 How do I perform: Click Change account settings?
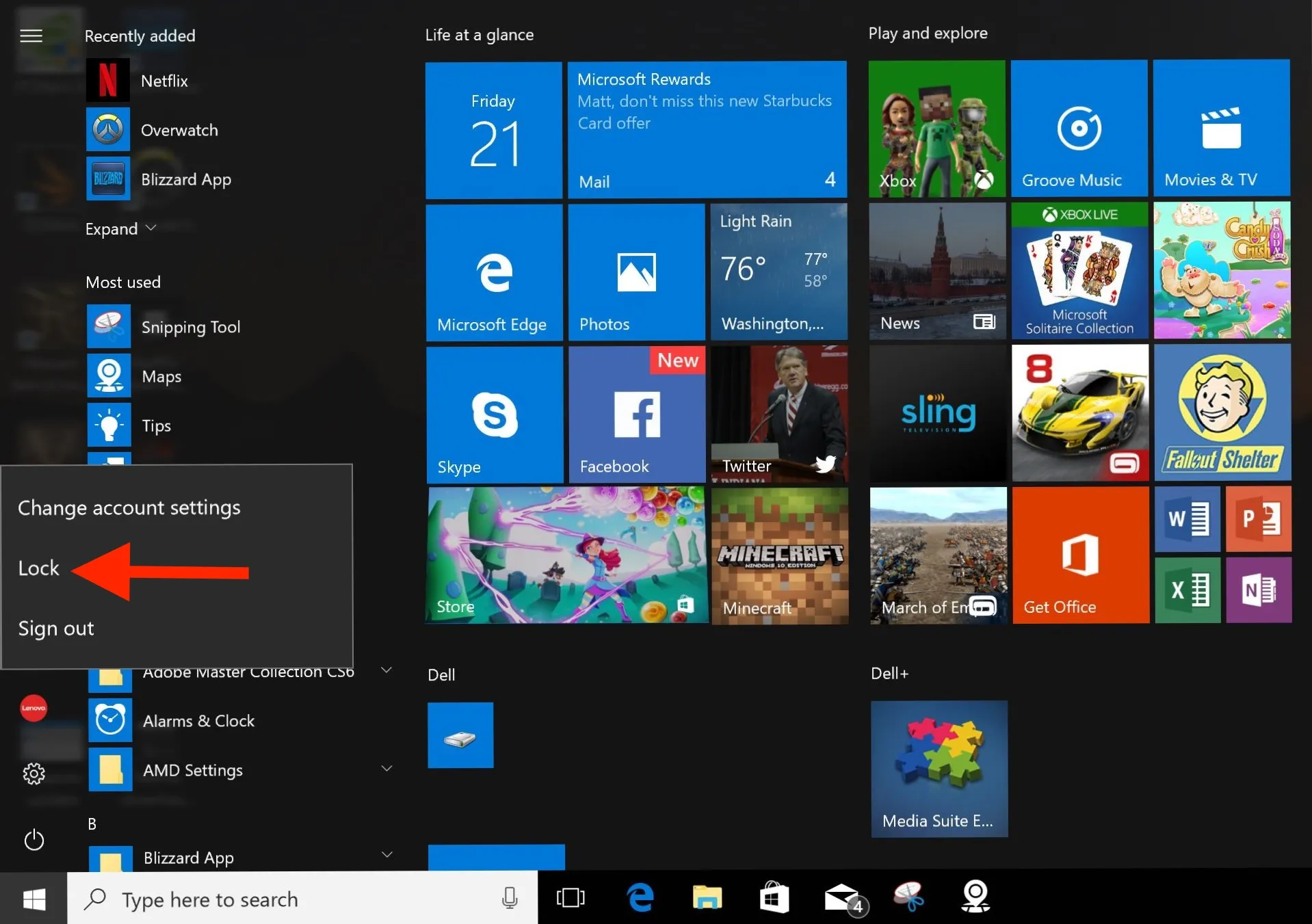pos(129,507)
